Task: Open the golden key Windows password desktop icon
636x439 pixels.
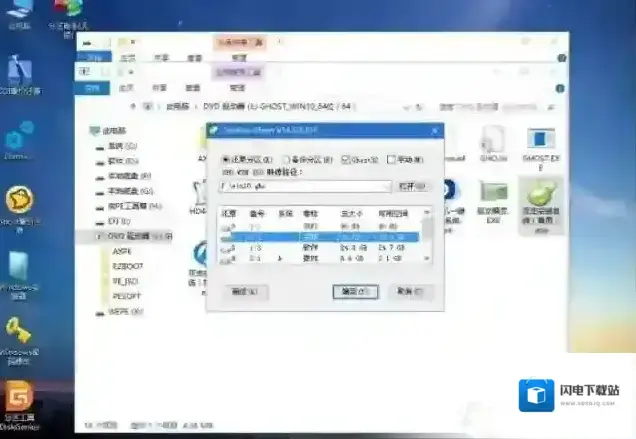Action: pyautogui.click(x=19, y=334)
